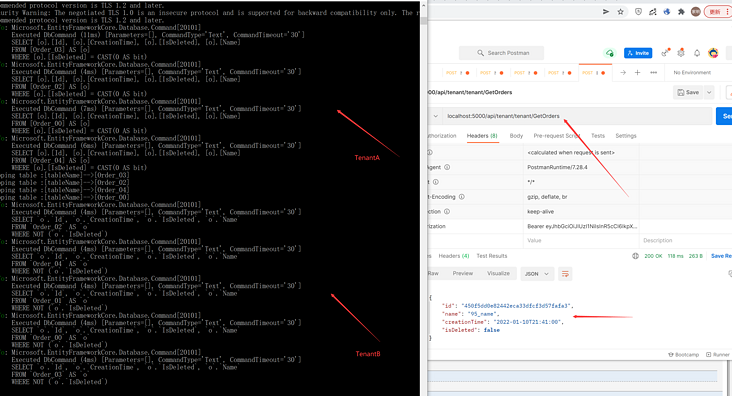
Task: Click the Search Postman field
Action: point(501,53)
